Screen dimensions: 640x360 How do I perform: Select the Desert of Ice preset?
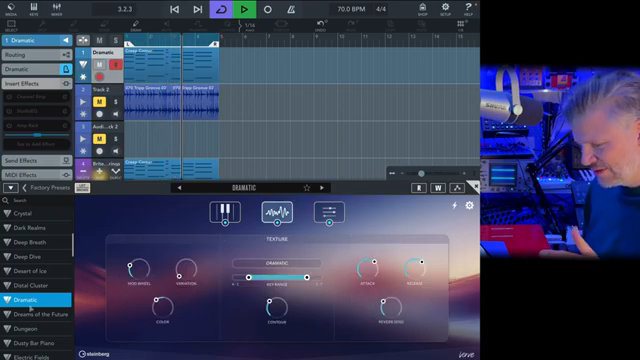(x=36, y=271)
